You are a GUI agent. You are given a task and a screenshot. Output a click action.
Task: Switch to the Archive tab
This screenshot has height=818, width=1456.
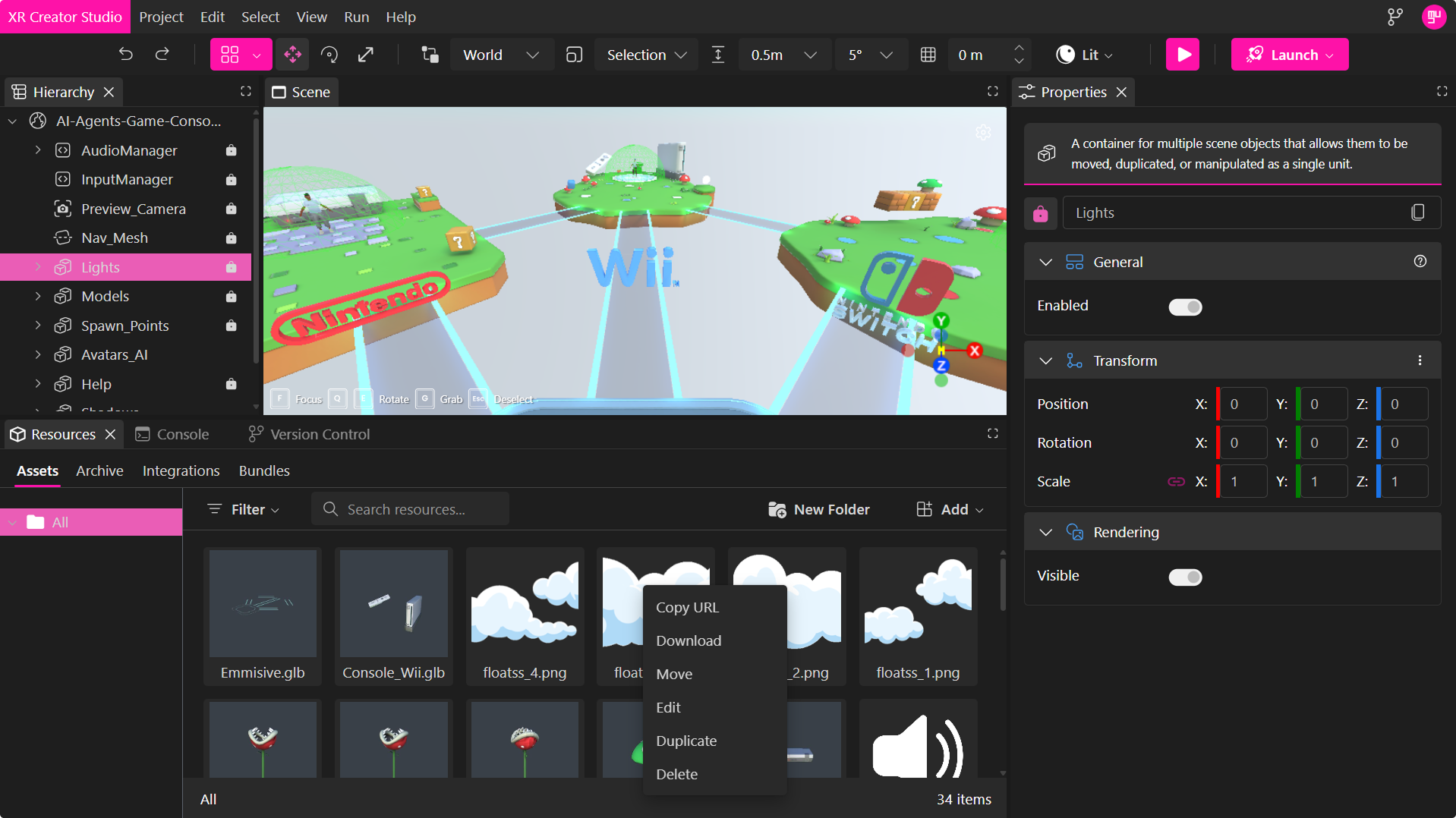(99, 470)
